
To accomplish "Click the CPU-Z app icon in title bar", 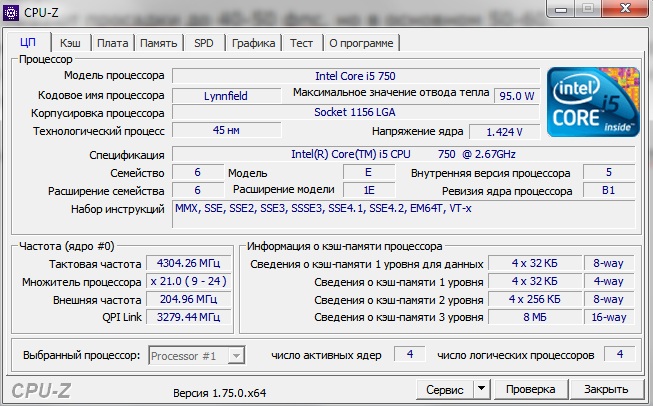I will (x=10, y=12).
